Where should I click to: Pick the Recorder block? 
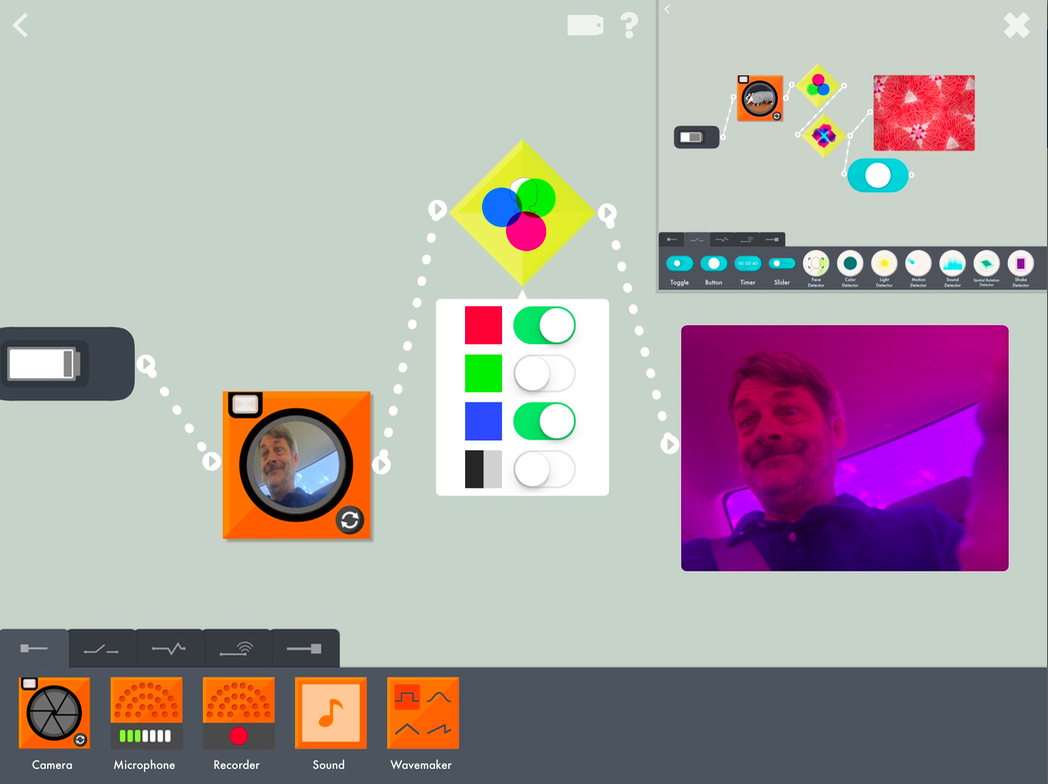(239, 712)
